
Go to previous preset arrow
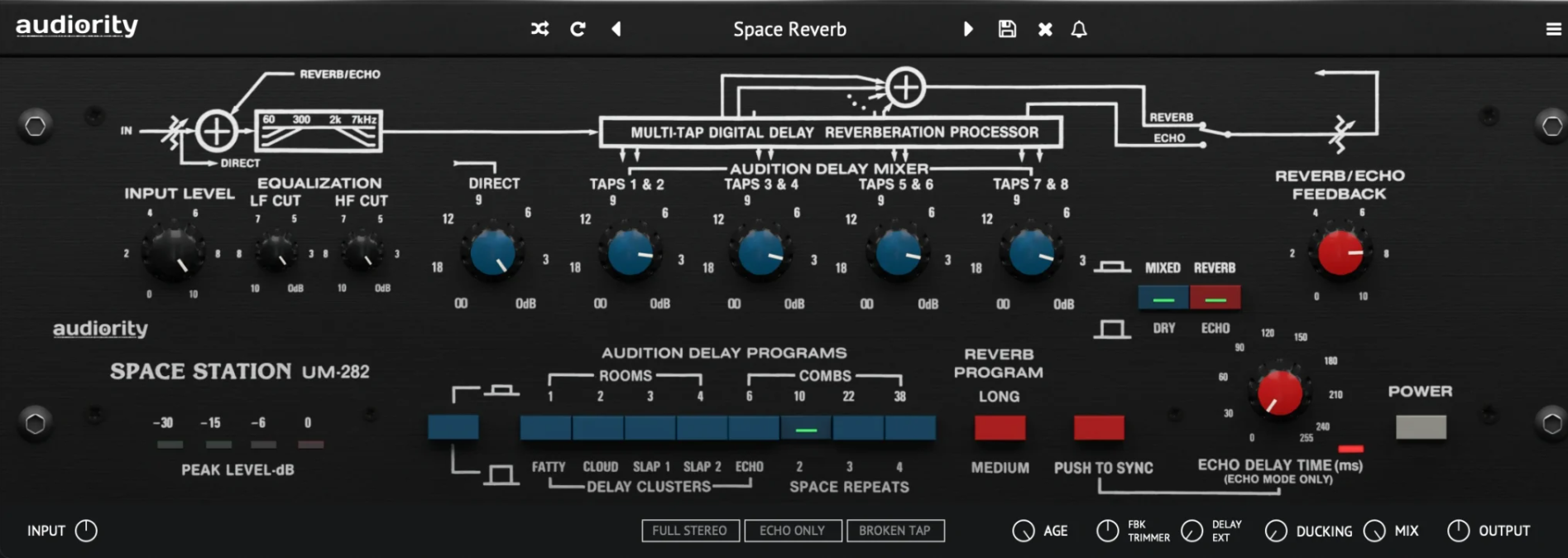pyautogui.click(x=616, y=29)
